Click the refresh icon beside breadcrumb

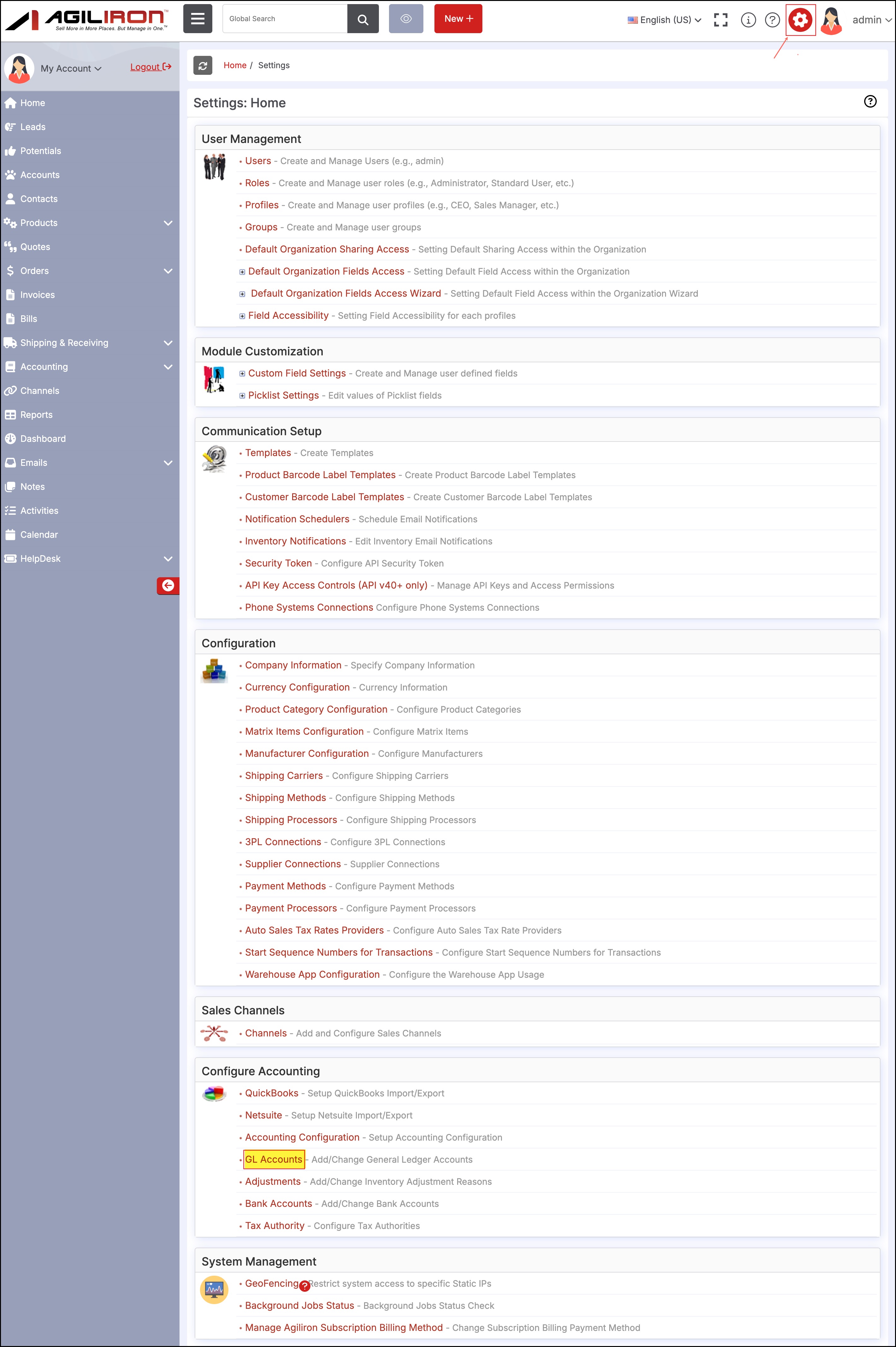203,66
